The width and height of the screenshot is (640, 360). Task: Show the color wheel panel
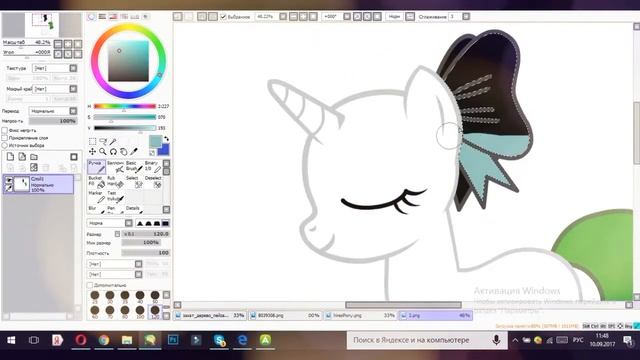pos(91,16)
